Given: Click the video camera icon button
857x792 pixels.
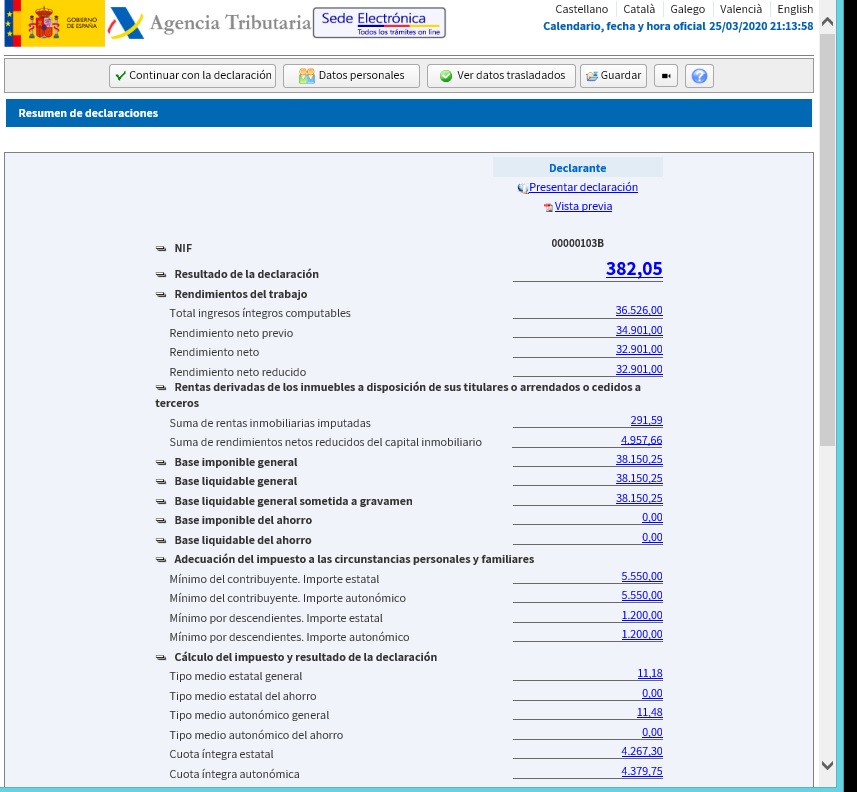Looking at the screenshot, I should click(666, 76).
